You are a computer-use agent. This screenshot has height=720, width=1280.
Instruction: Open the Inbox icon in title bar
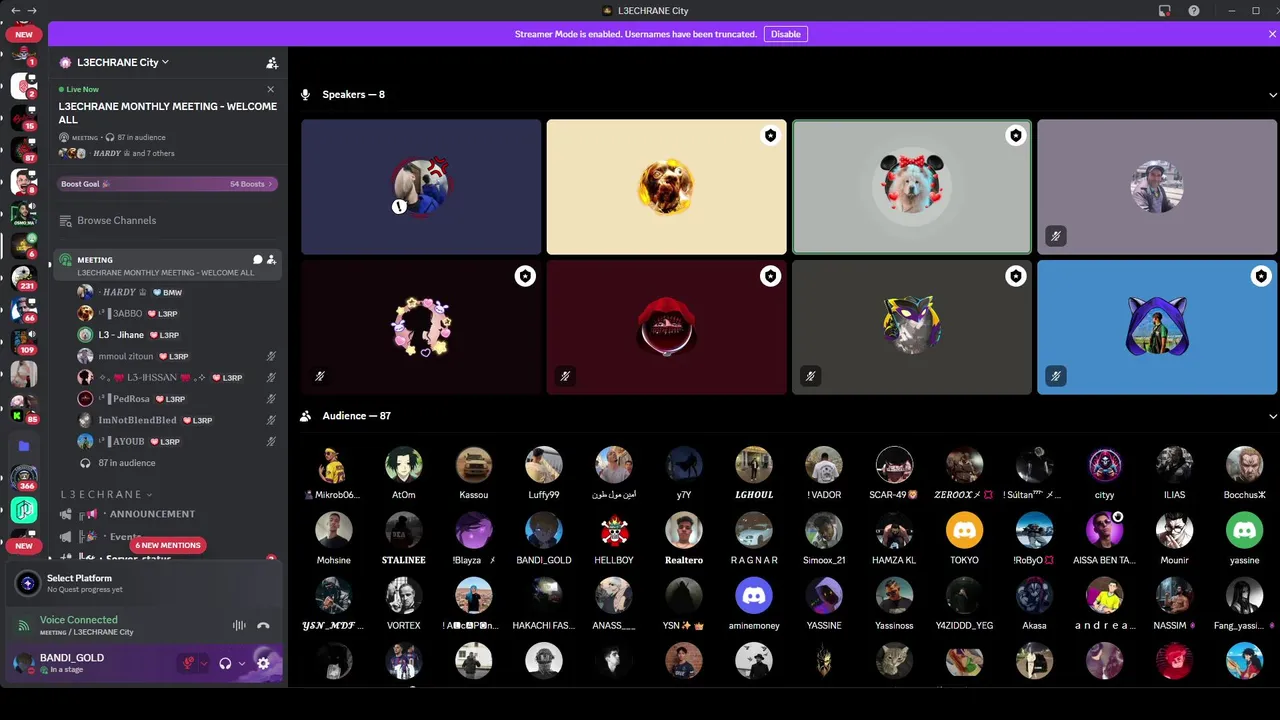(x=1165, y=11)
